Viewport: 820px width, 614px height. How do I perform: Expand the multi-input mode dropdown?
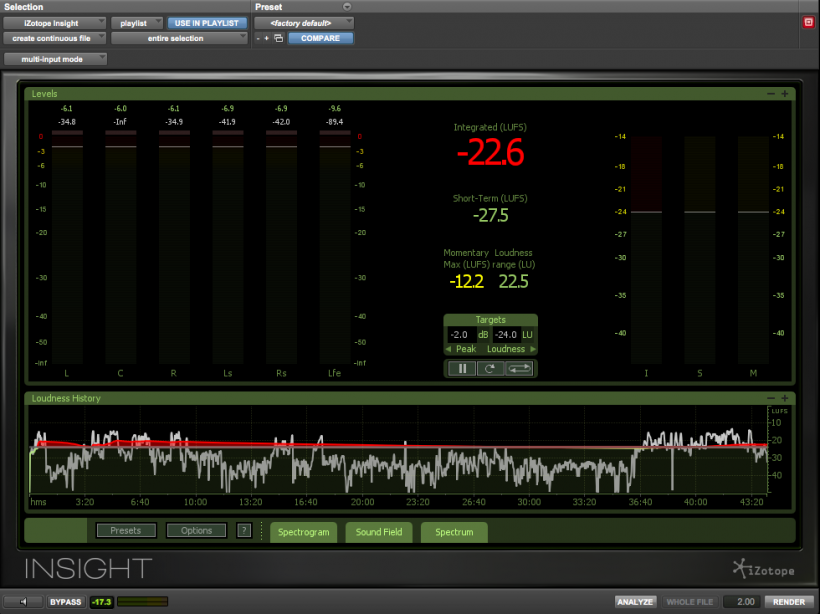55,59
